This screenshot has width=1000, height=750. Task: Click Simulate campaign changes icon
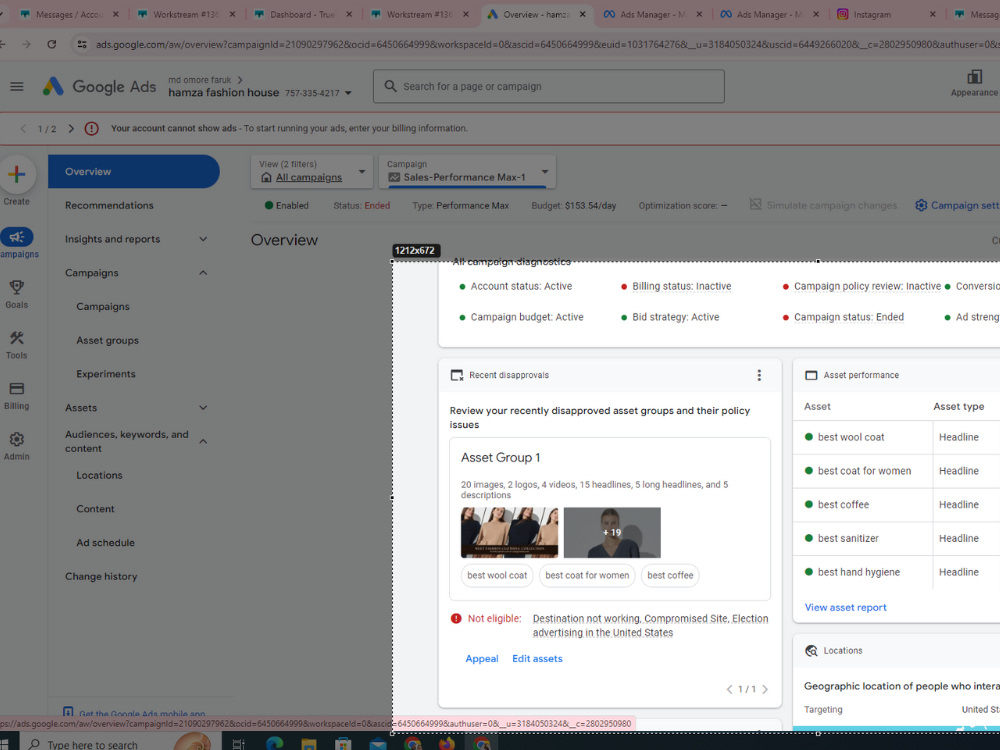tap(756, 205)
